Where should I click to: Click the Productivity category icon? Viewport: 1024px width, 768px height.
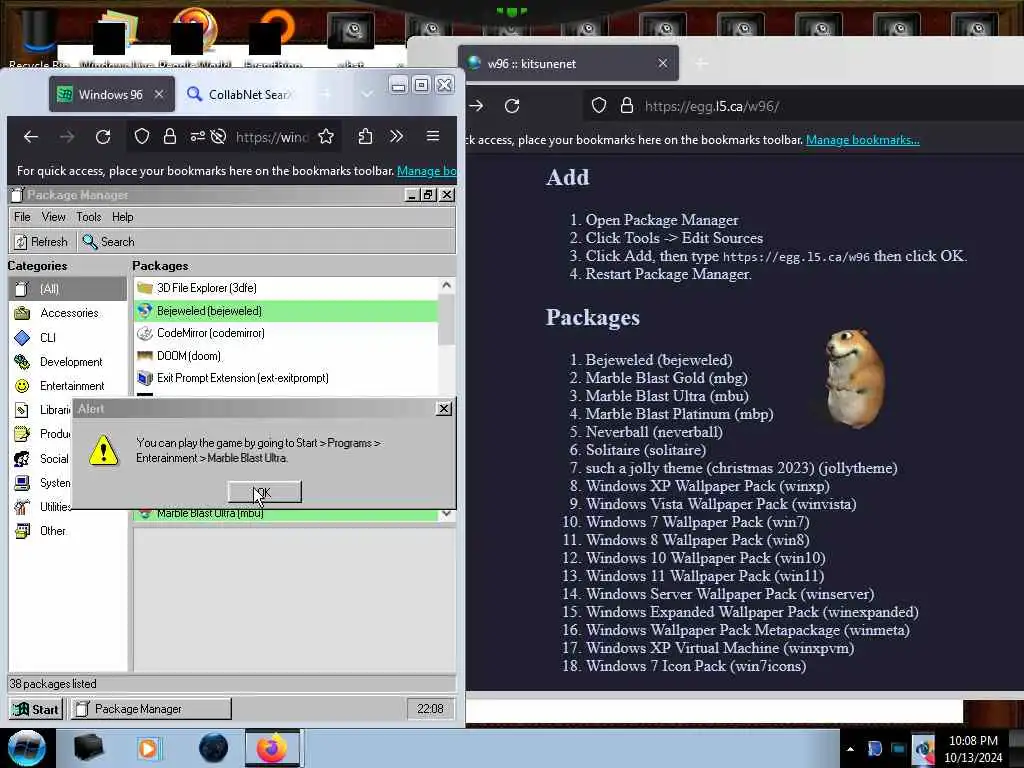[22, 434]
